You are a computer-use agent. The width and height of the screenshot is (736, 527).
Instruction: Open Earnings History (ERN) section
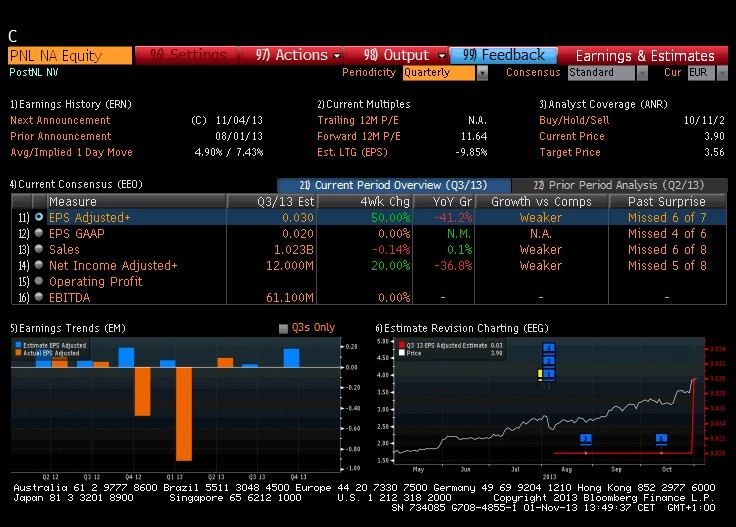71,104
